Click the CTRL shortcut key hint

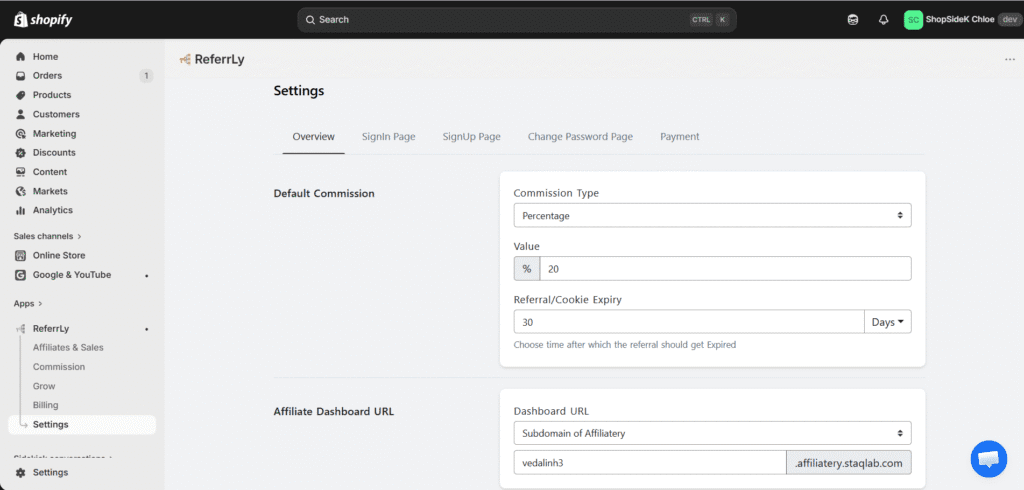coord(701,20)
